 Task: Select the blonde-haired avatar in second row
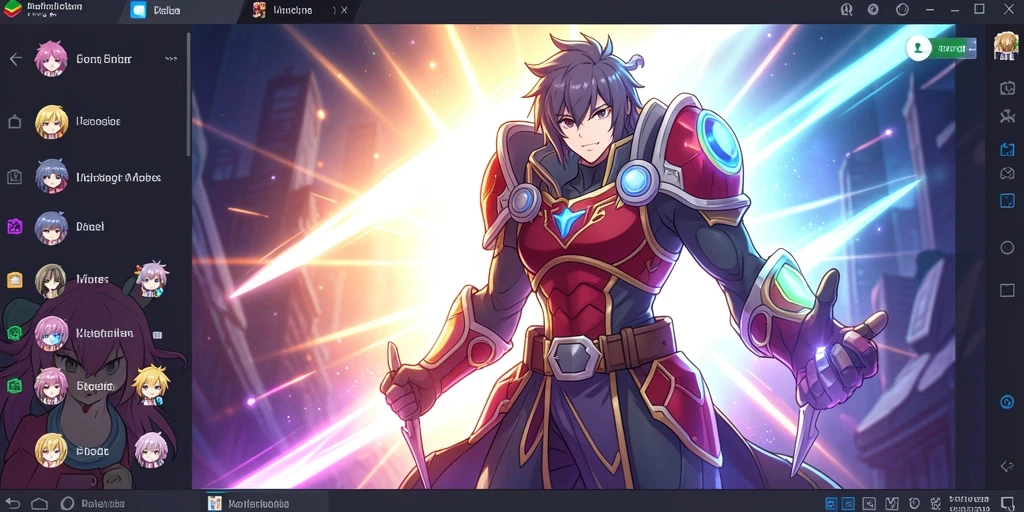coord(52,121)
